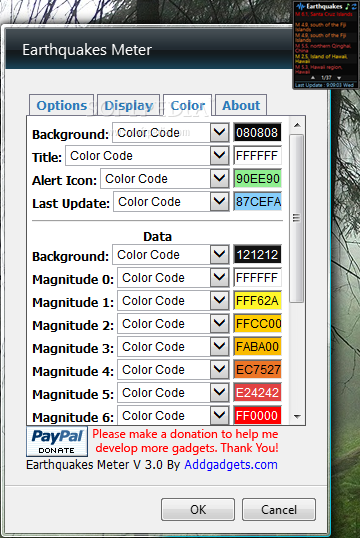This screenshot has height=538, width=360.
Task: Click the red donation request text
Action: point(186,441)
